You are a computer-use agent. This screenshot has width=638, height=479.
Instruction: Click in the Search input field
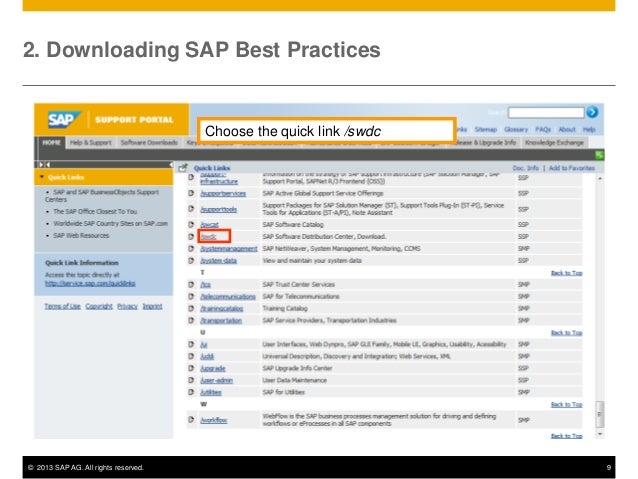coord(546,112)
